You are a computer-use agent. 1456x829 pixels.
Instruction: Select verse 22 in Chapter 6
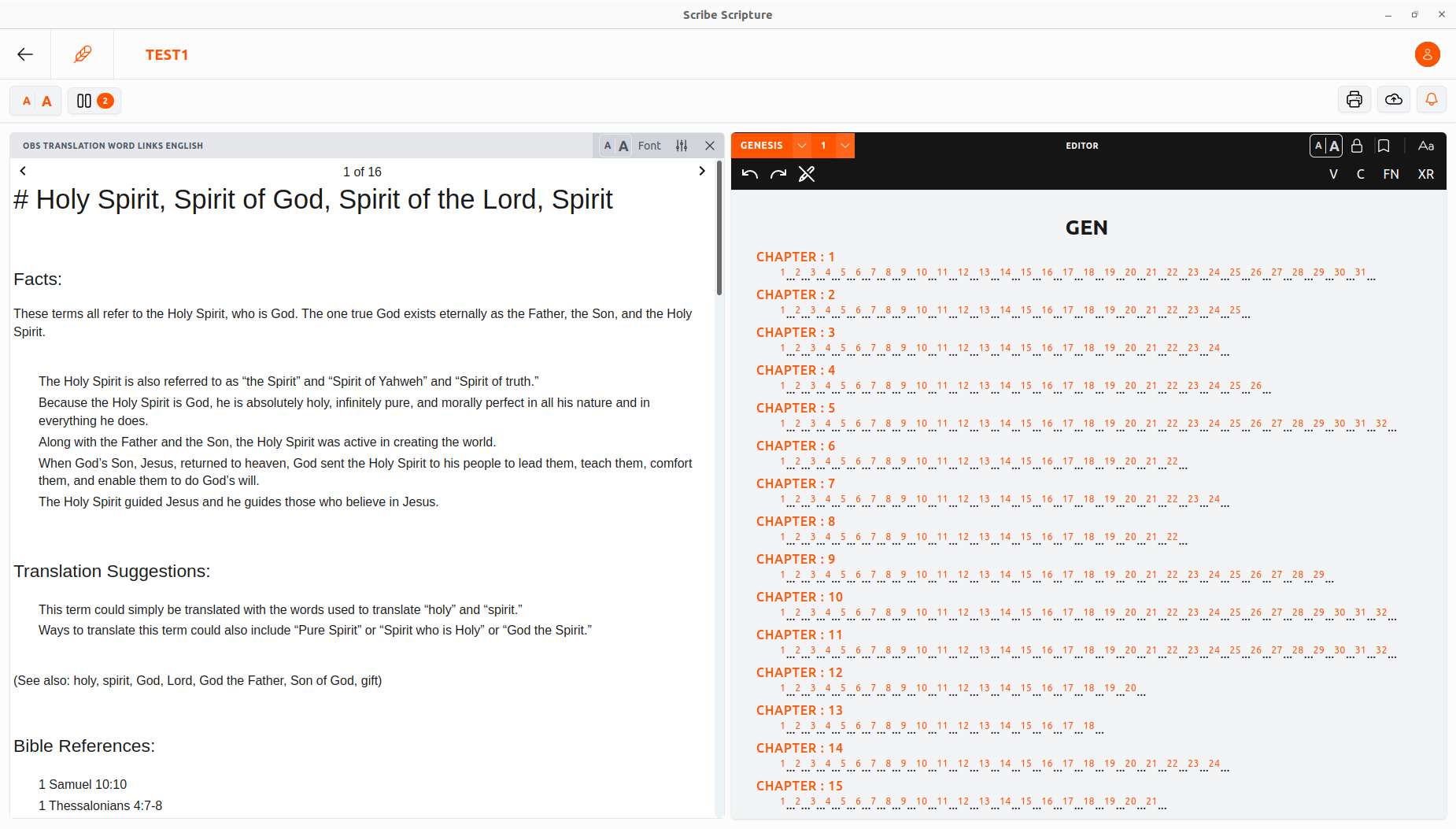point(1172,461)
